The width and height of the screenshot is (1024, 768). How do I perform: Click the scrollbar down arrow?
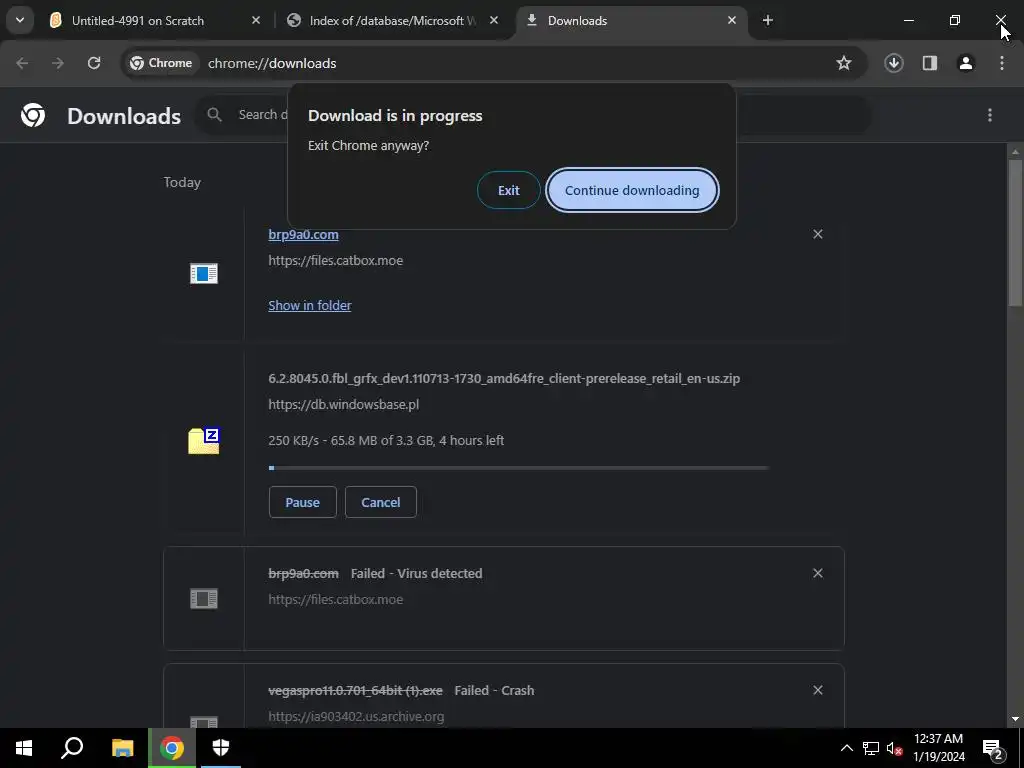pyautogui.click(x=1015, y=719)
